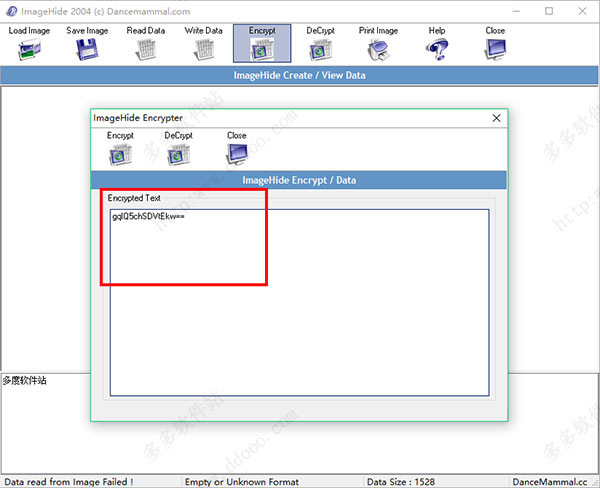Click status text Data read from Image Failed

[x=69, y=481]
